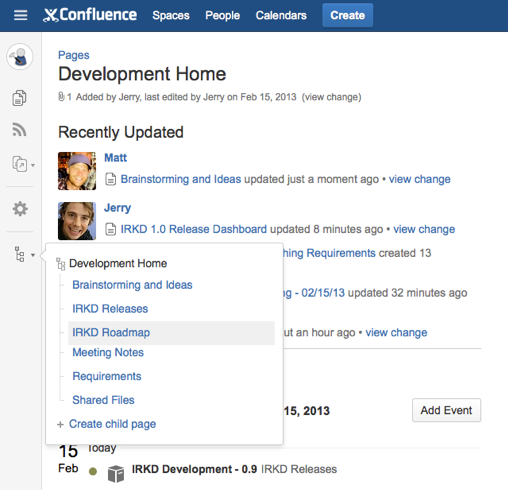508x490 pixels.
Task: Click the IRKD Releases calendar label
Action: 299,469
